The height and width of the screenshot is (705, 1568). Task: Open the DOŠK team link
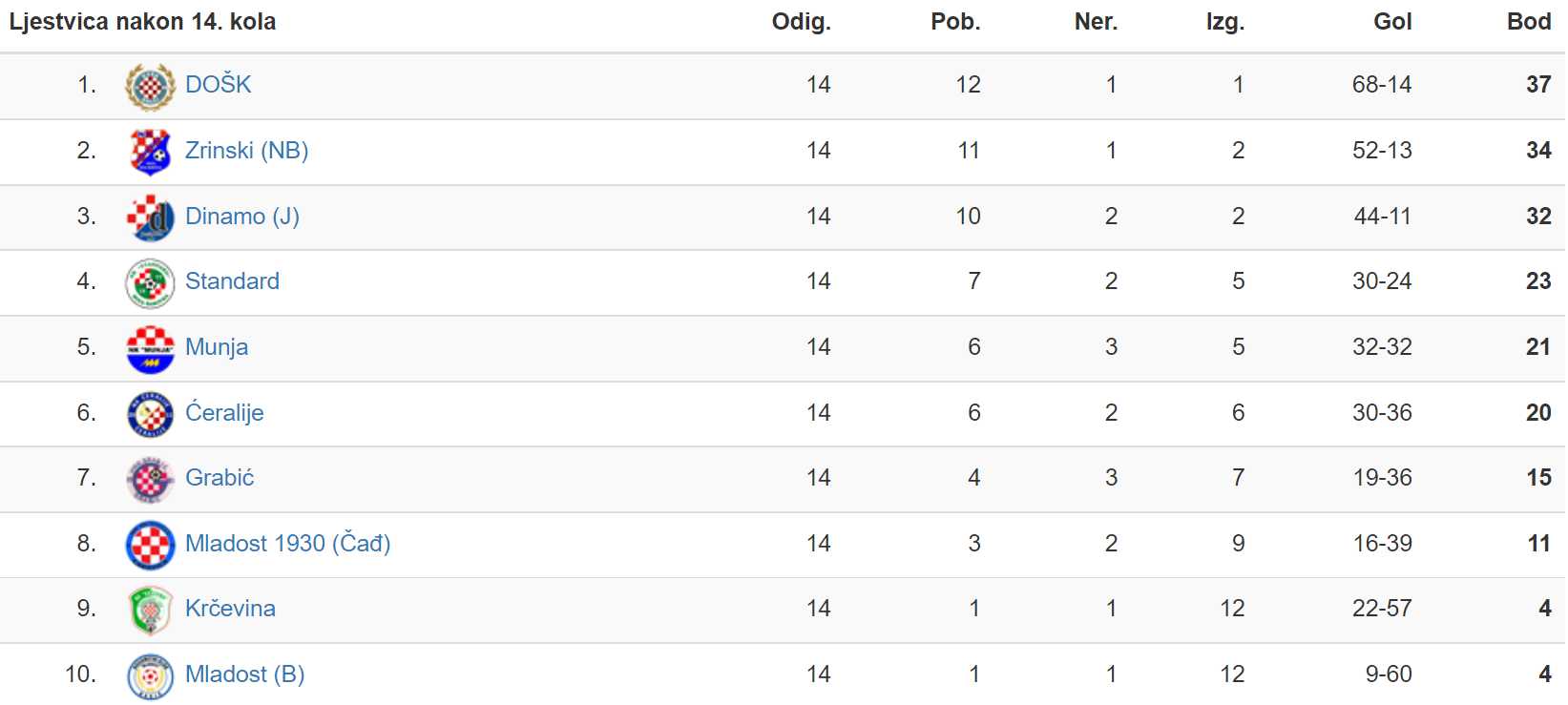pos(219,85)
